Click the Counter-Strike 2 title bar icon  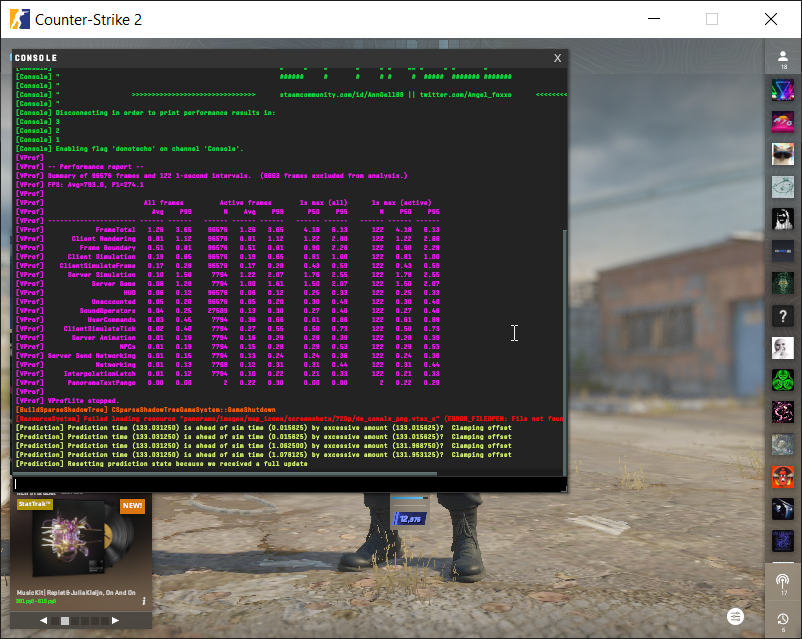19,19
